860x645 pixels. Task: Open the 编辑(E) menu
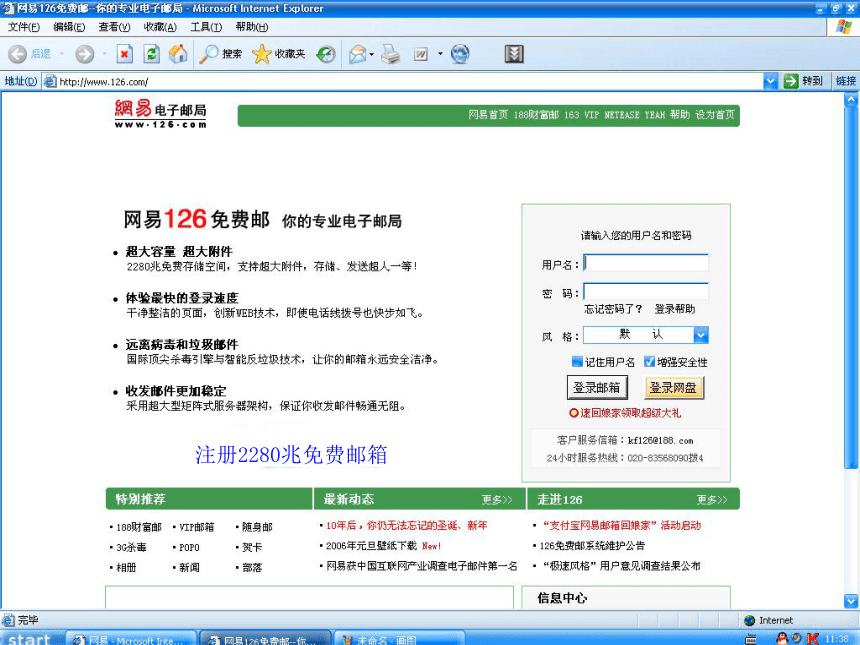coord(69,27)
